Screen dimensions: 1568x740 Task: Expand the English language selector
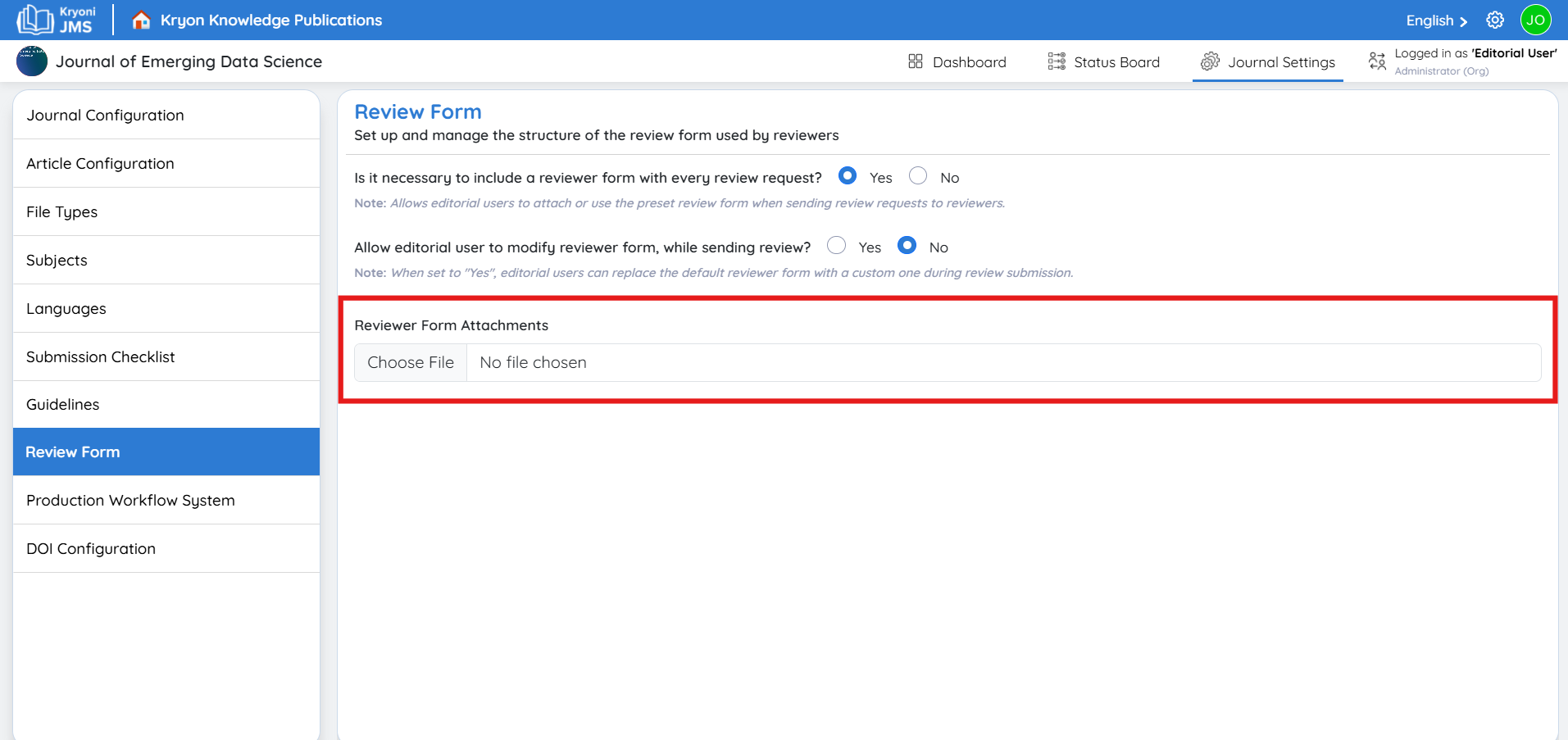point(1436,20)
